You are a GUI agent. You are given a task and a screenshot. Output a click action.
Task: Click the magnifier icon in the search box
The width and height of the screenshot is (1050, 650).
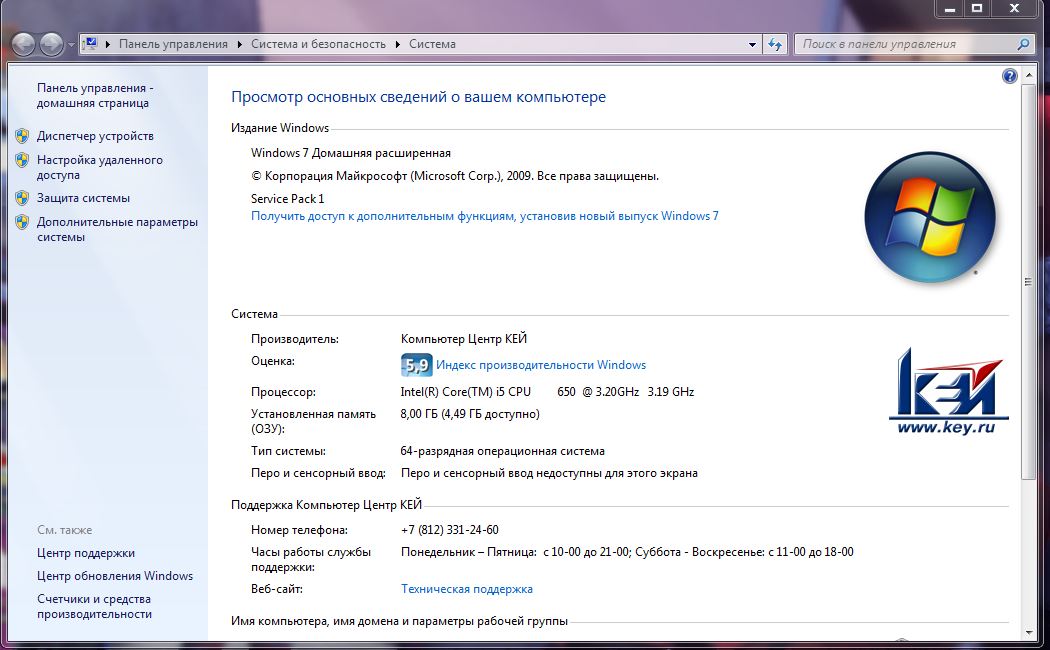[x=1023, y=44]
